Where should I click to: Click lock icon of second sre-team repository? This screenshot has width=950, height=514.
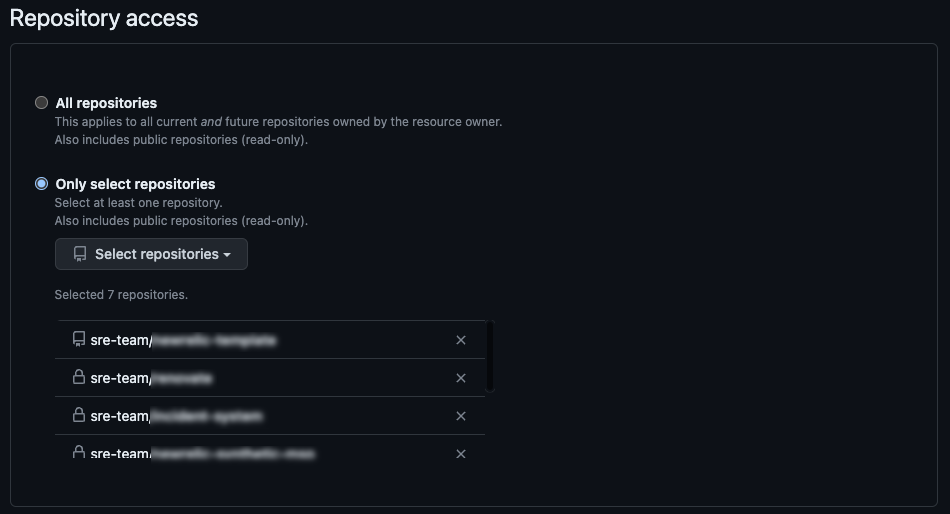pos(79,377)
